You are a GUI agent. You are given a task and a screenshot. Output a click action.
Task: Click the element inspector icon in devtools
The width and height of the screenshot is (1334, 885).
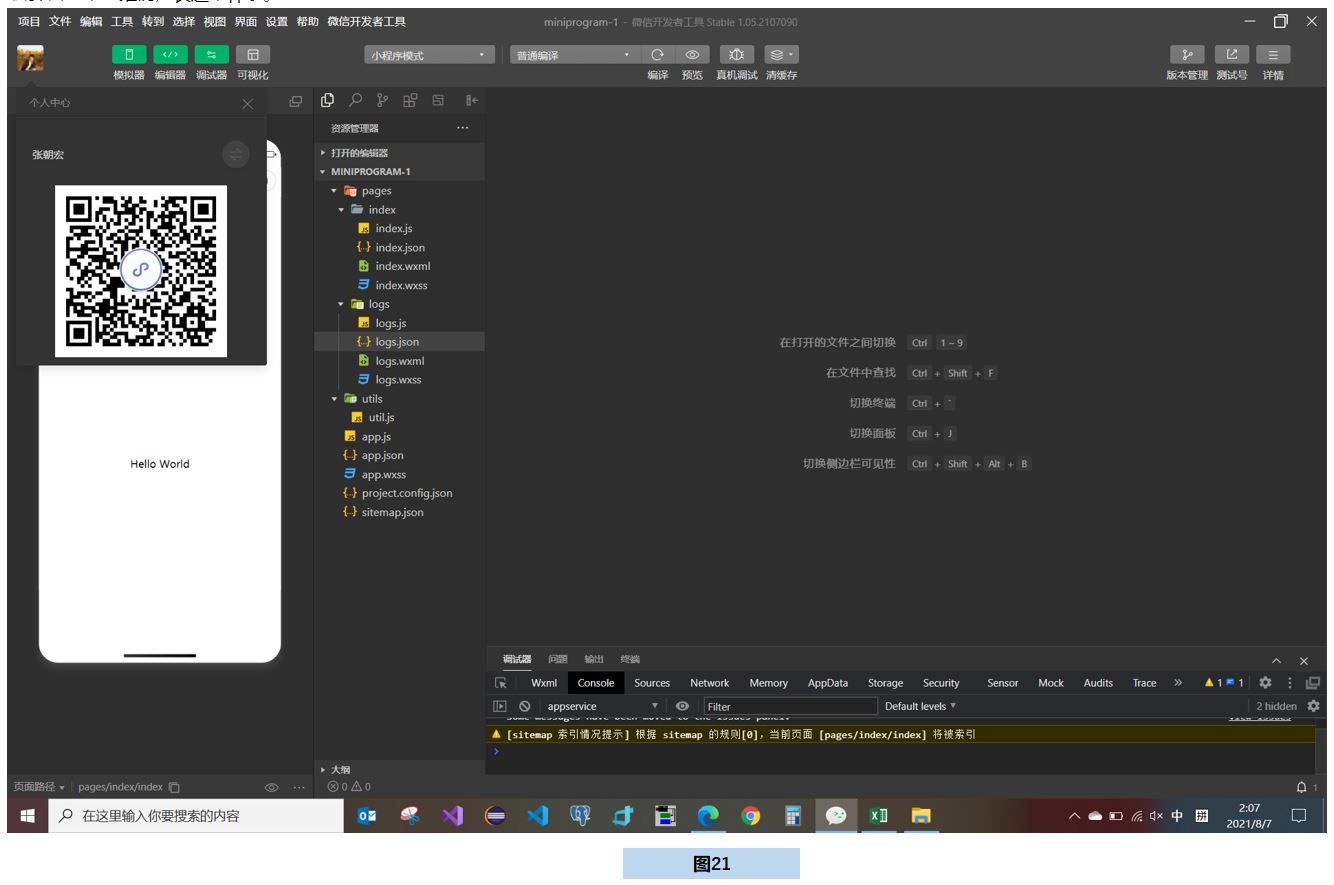coord(502,683)
